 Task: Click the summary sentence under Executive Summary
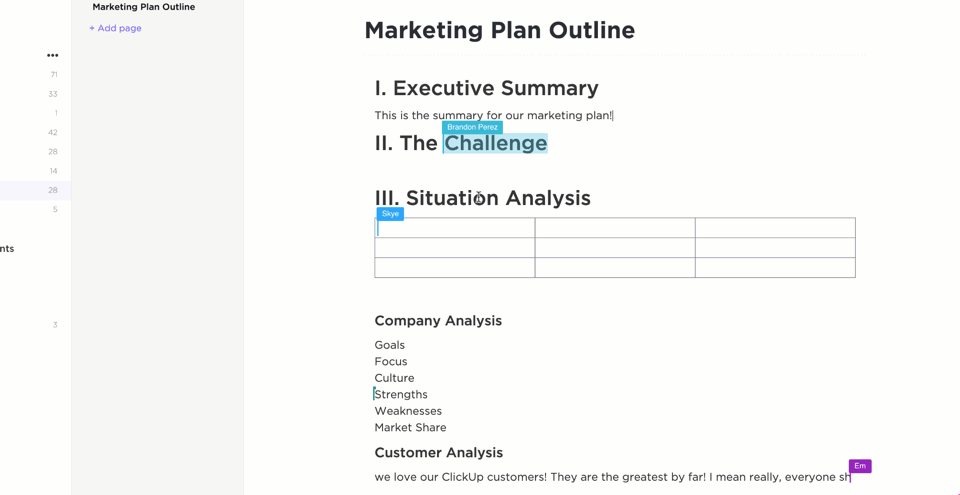coord(493,116)
